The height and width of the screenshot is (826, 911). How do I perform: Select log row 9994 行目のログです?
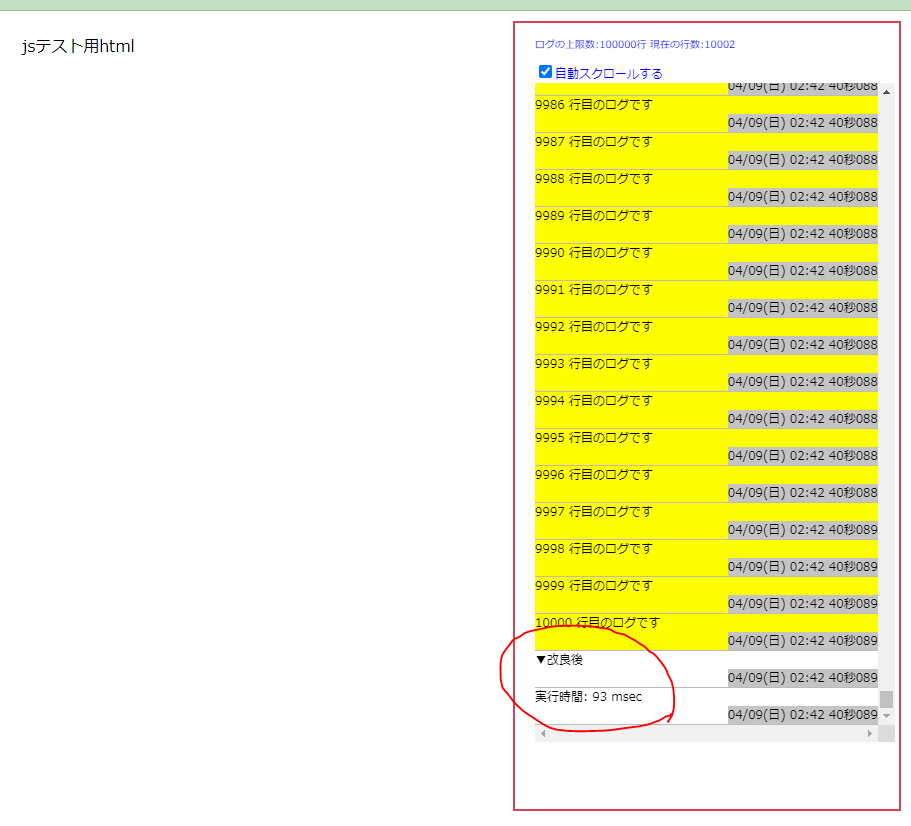(x=706, y=410)
